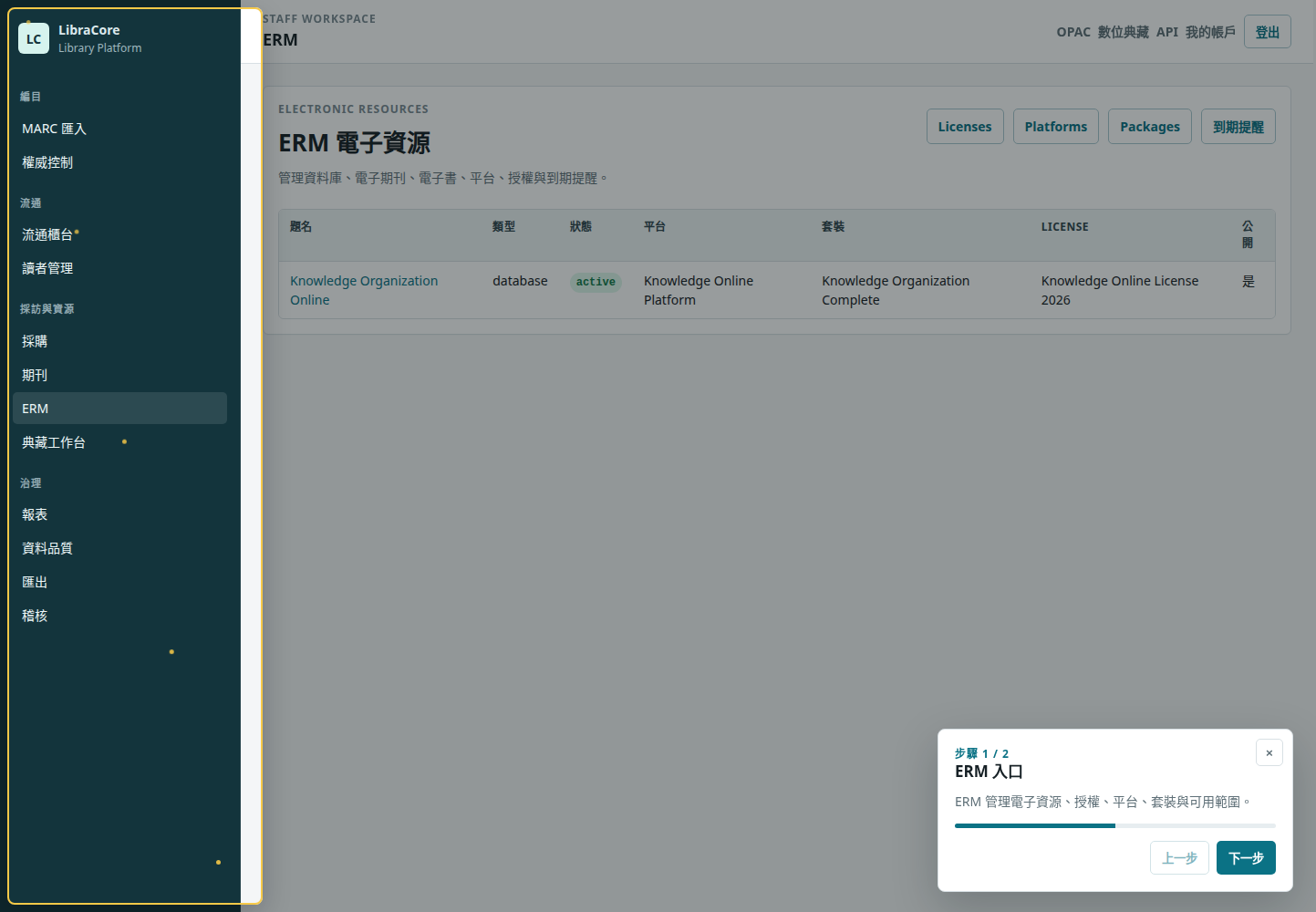1316x912 pixels.
Task: Open 數位典藏 top navigation link
Action: tap(1123, 32)
